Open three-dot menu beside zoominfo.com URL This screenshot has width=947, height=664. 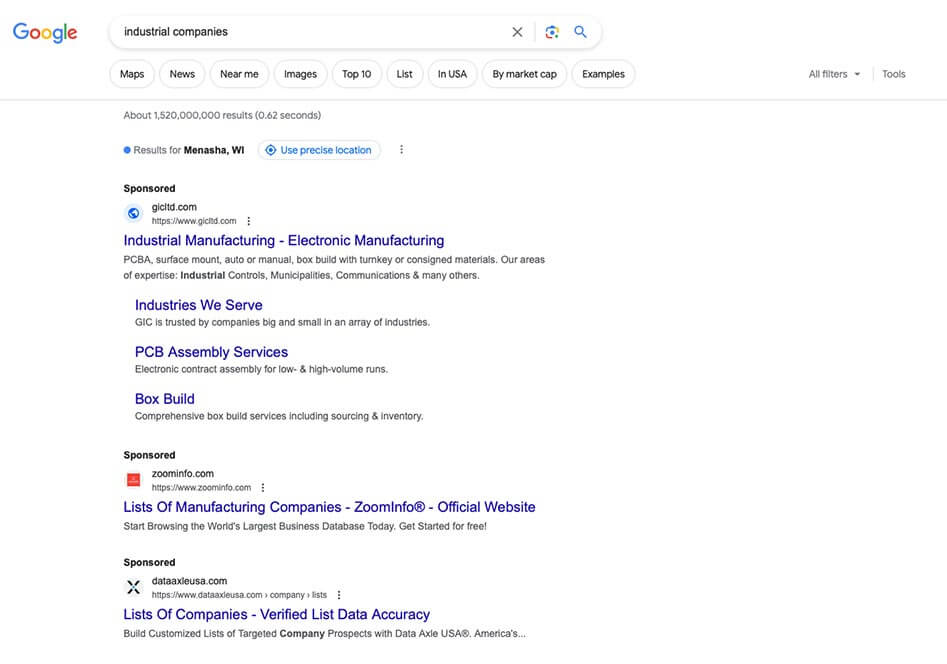point(263,488)
